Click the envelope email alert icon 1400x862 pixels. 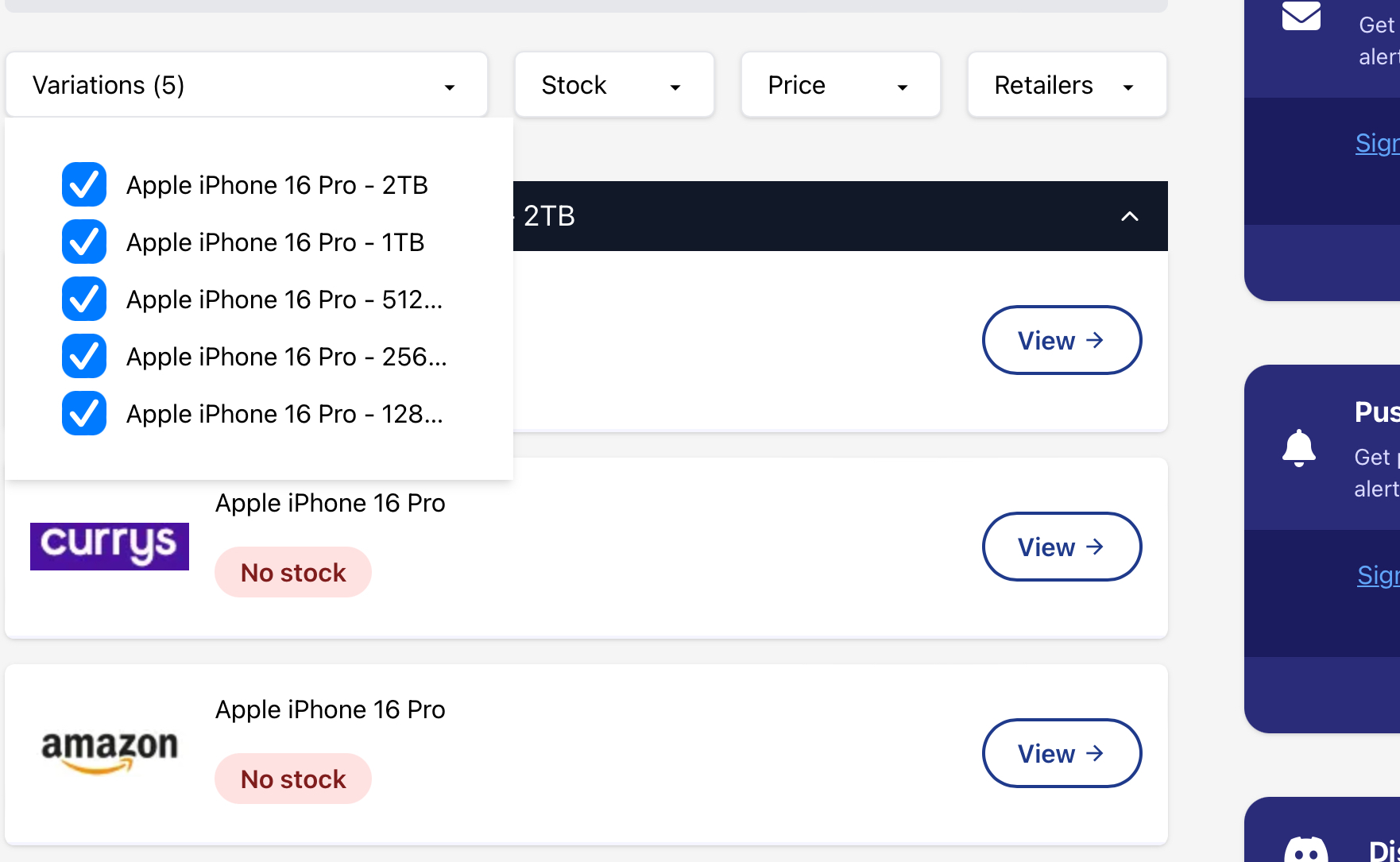tap(1301, 16)
